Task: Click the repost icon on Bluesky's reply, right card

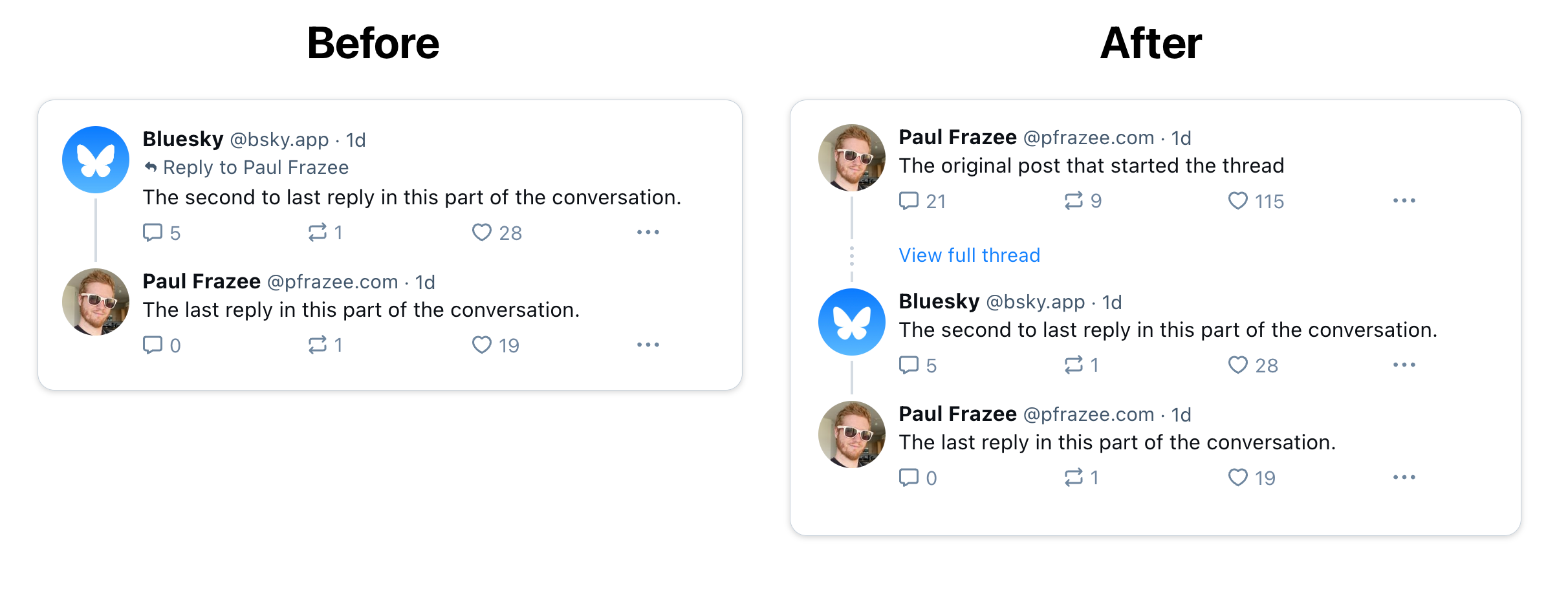Action: pyautogui.click(x=1074, y=365)
